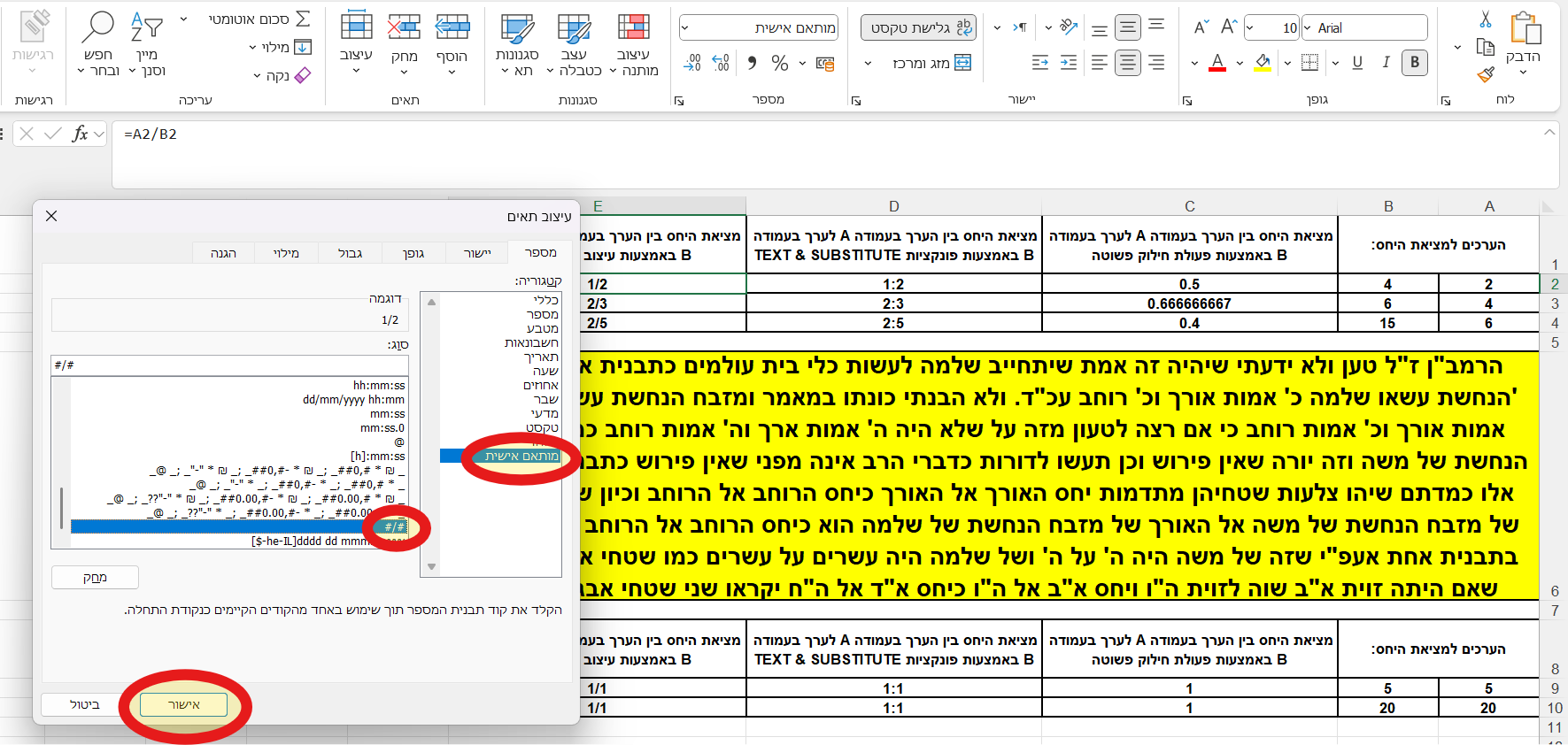
Task: Click the ביטול cancel button
Action: (85, 704)
